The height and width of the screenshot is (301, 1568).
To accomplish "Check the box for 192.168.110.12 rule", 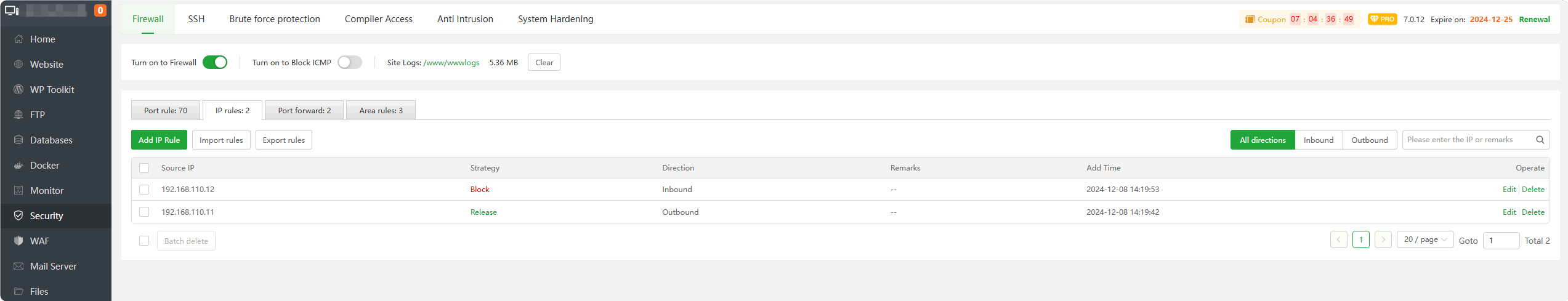I will (x=144, y=190).
